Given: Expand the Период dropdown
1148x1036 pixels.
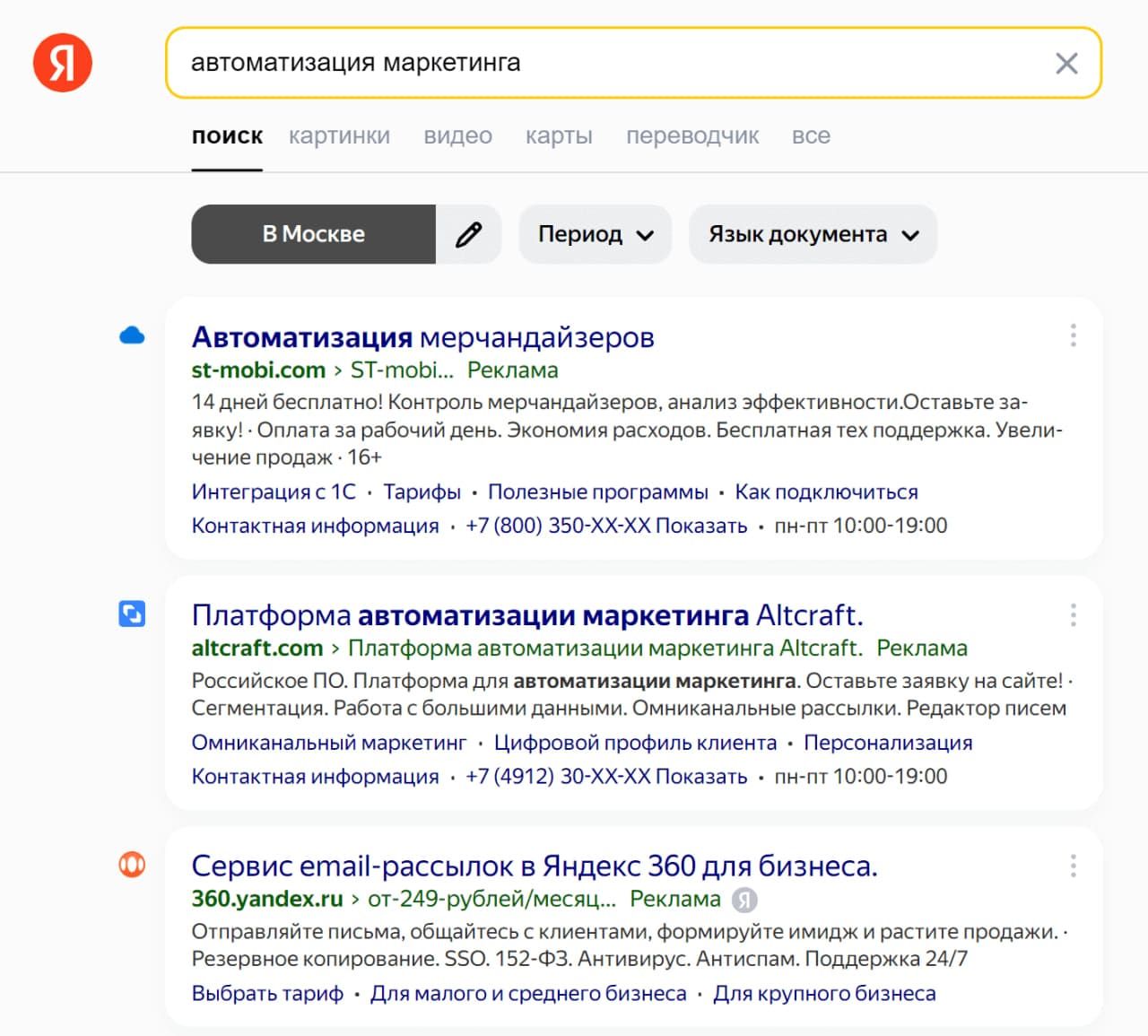Looking at the screenshot, I should 596,234.
